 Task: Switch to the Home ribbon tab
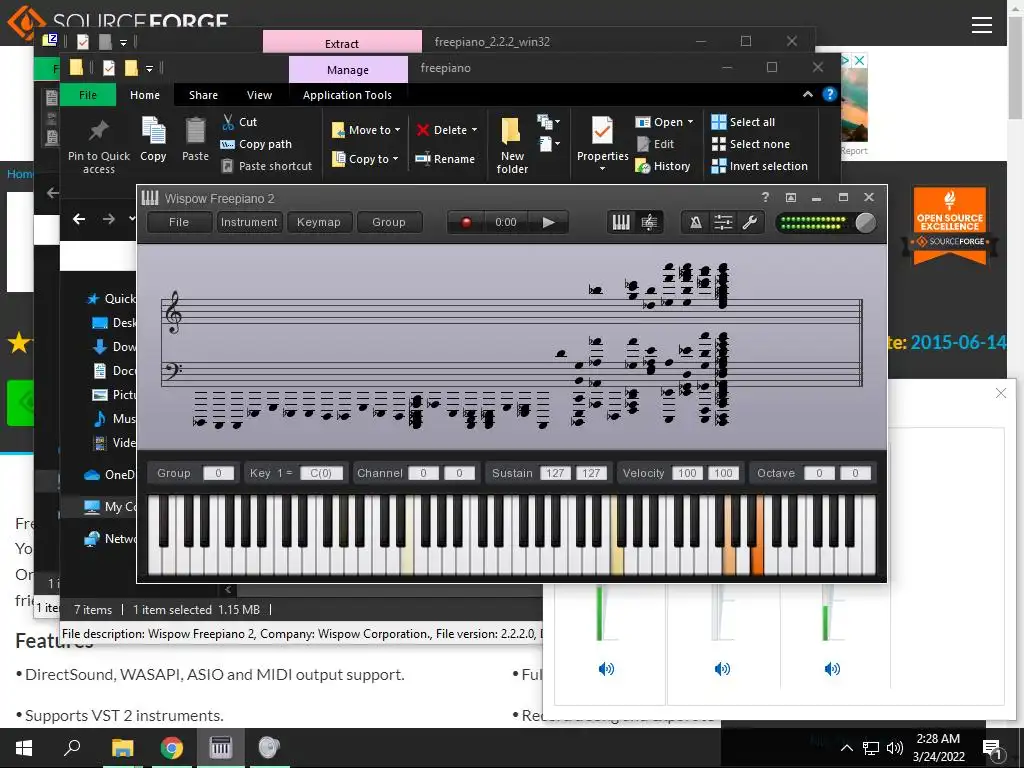pos(144,95)
